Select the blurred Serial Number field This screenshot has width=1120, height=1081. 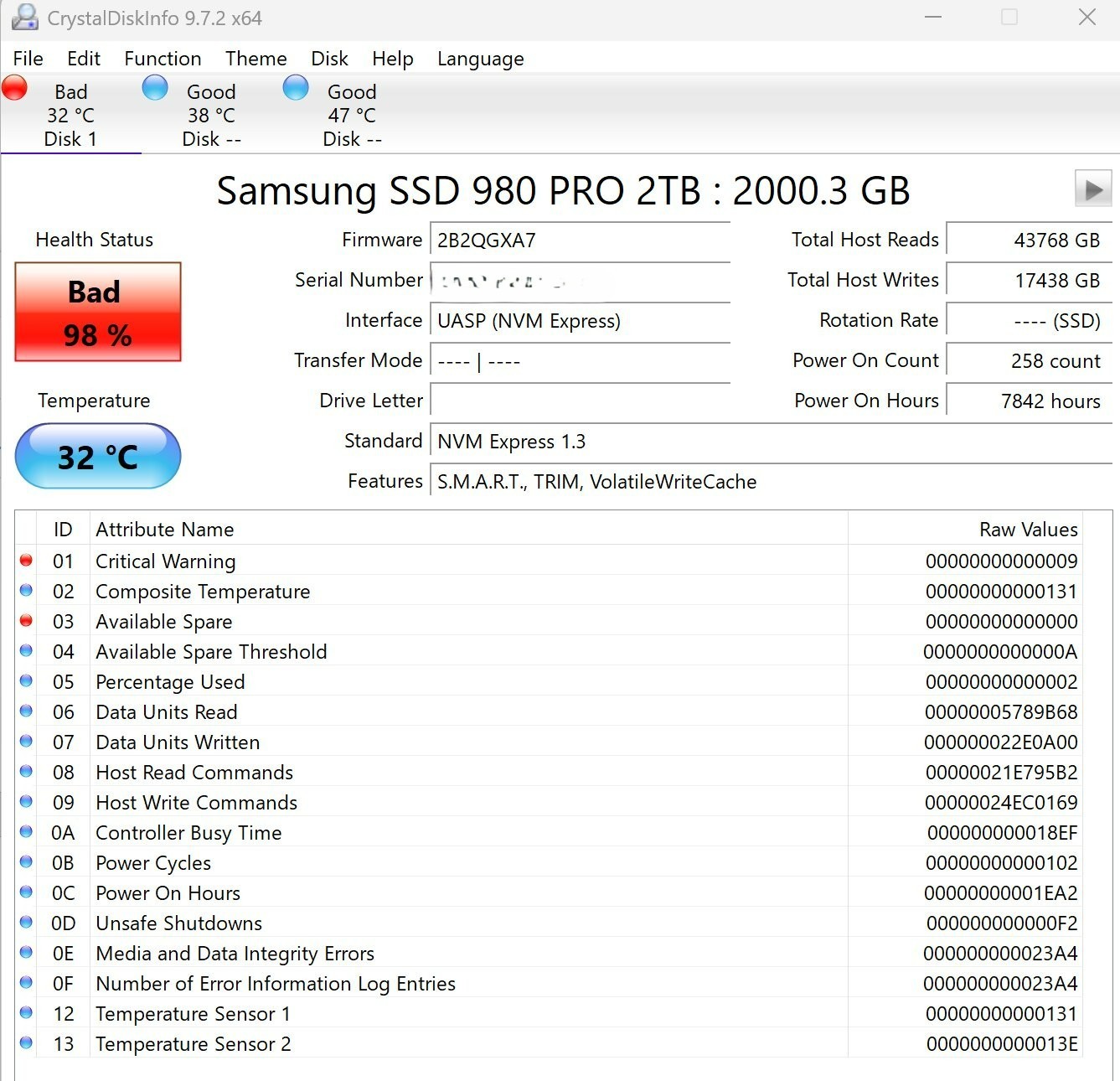[580, 281]
